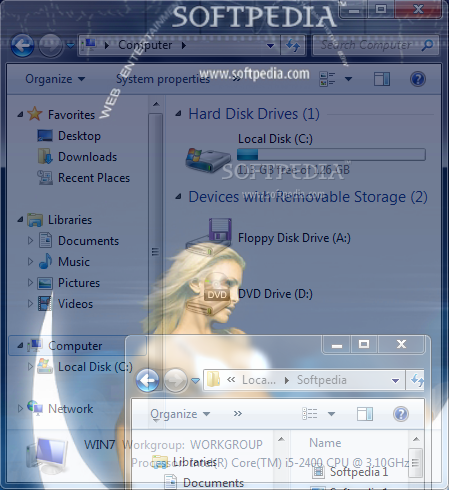Toggle preview pane in Softpedia window

coord(365,414)
